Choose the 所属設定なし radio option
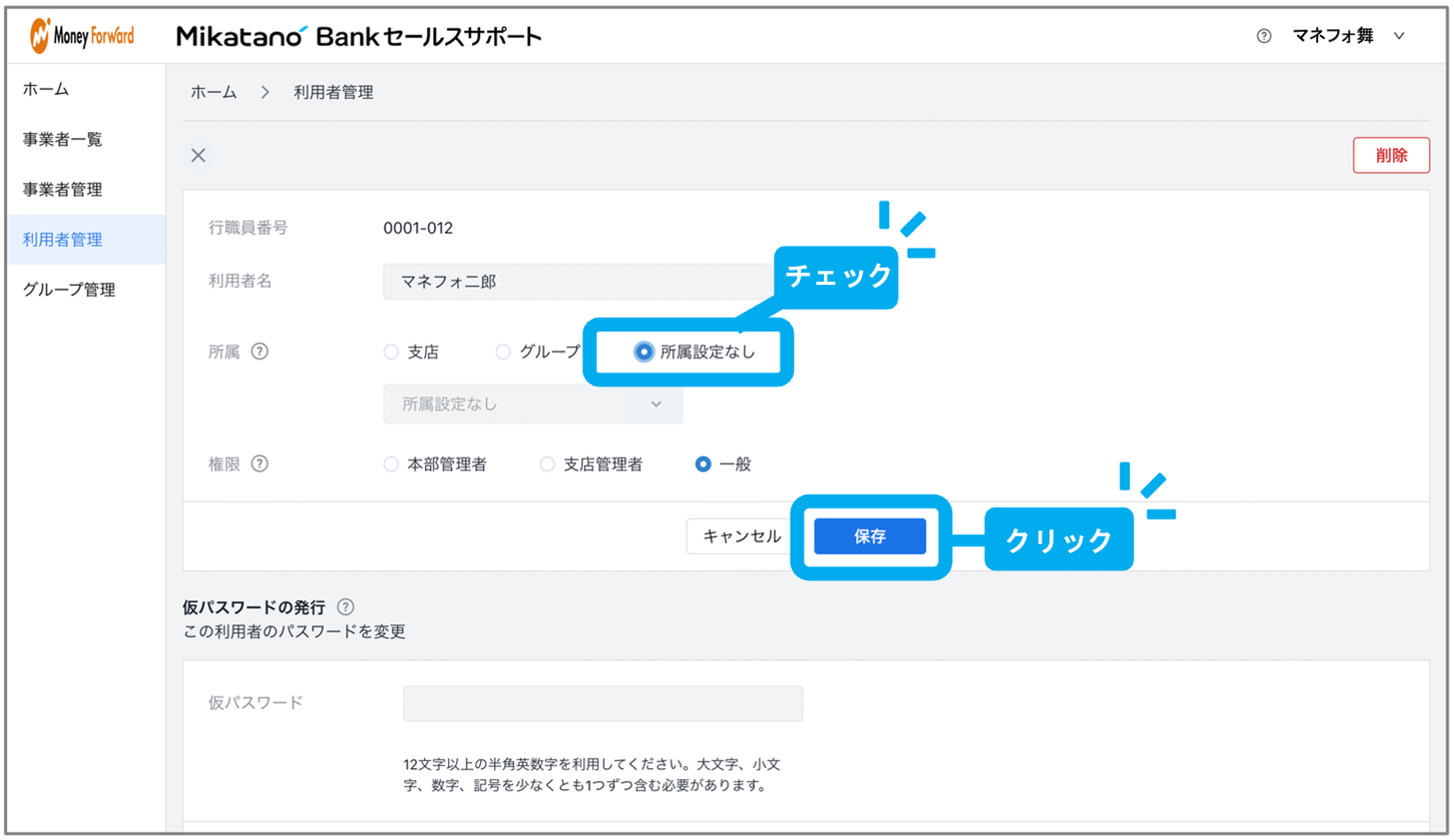This screenshot has width=1454, height=840. click(x=643, y=352)
